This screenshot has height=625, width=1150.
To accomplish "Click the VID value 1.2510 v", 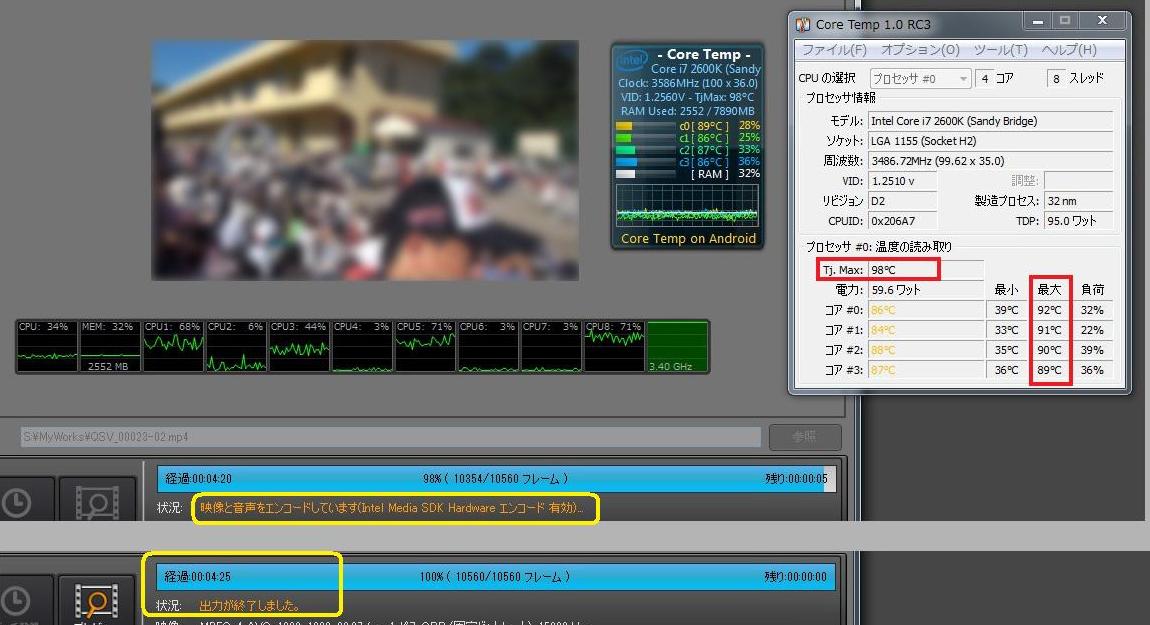I will coord(902,180).
